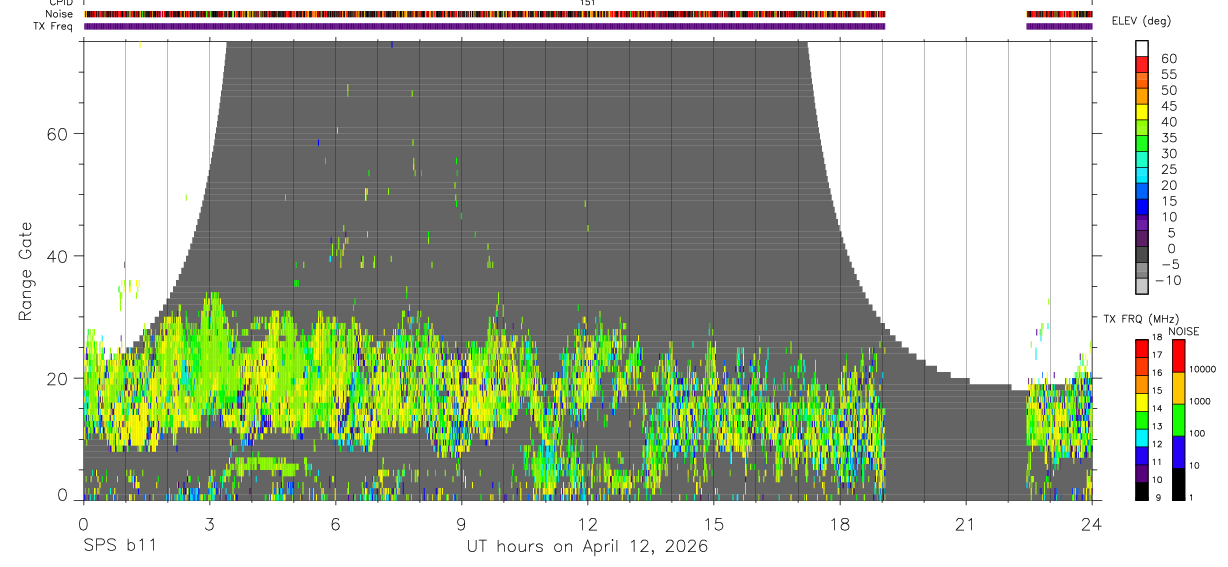
Task: Click the 6 tick on UT hours axis
Action: pos(335,523)
